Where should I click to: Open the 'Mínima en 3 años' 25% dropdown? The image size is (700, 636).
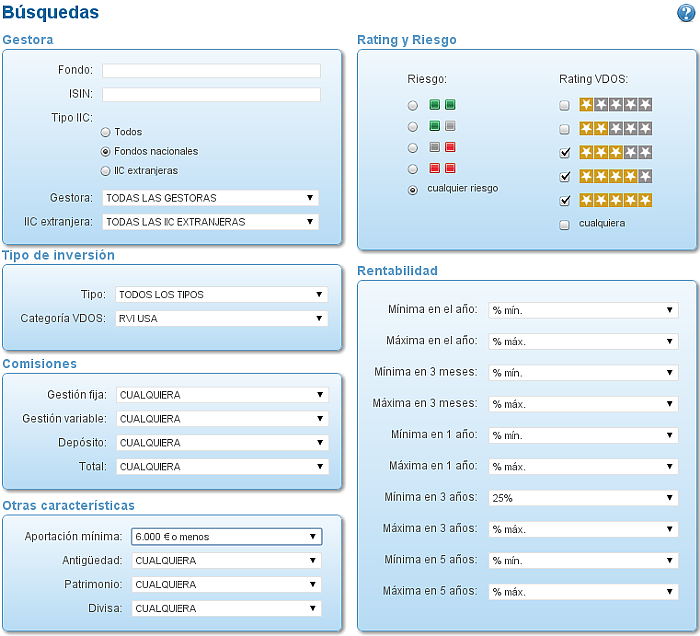(x=583, y=498)
